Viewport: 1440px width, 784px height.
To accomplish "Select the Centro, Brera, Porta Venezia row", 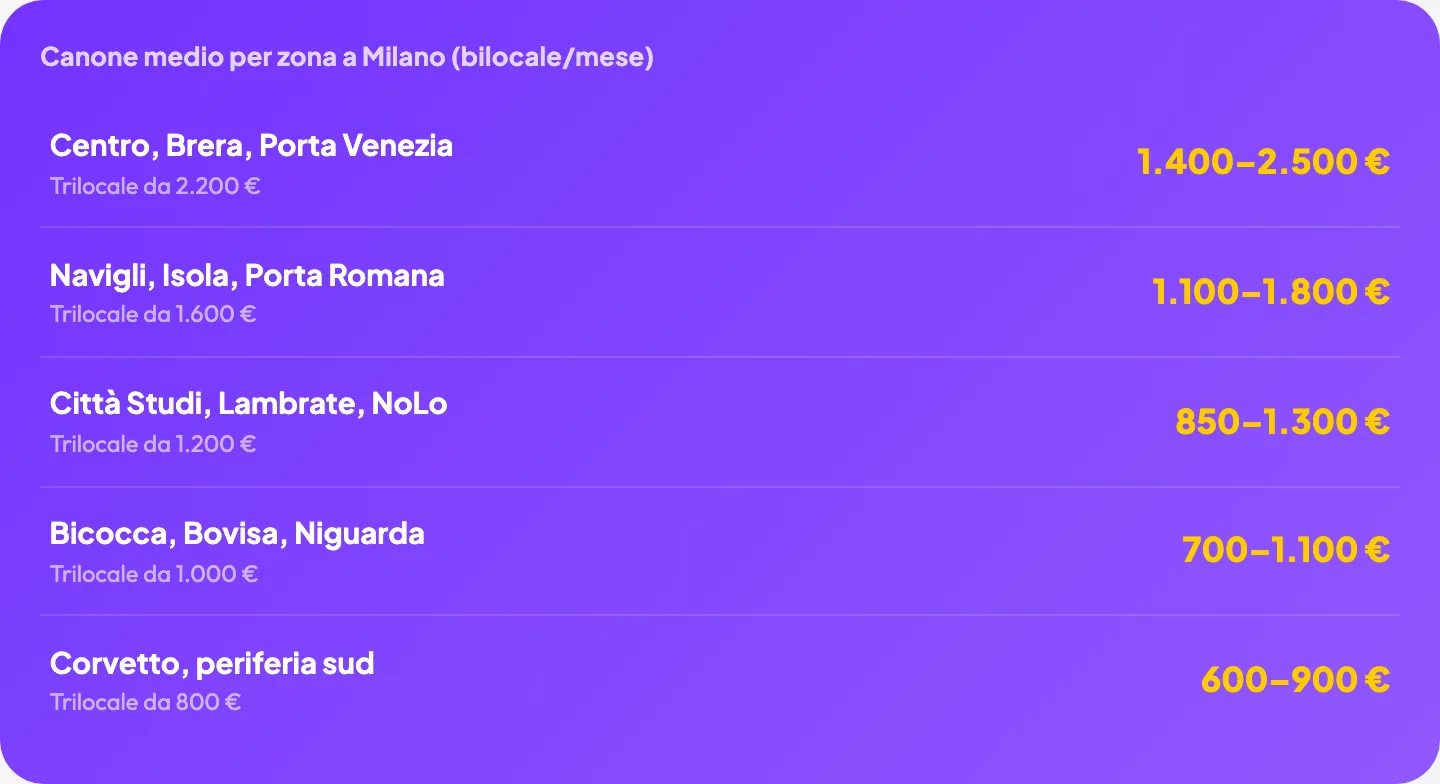I will point(720,162).
